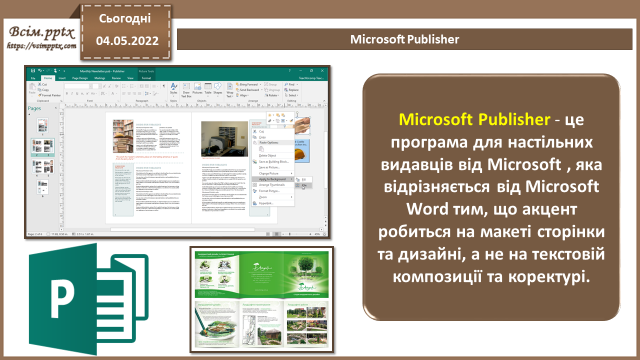Click the Save icon in Publisher title bar
The height and width of the screenshot is (360, 640).
point(33,71)
